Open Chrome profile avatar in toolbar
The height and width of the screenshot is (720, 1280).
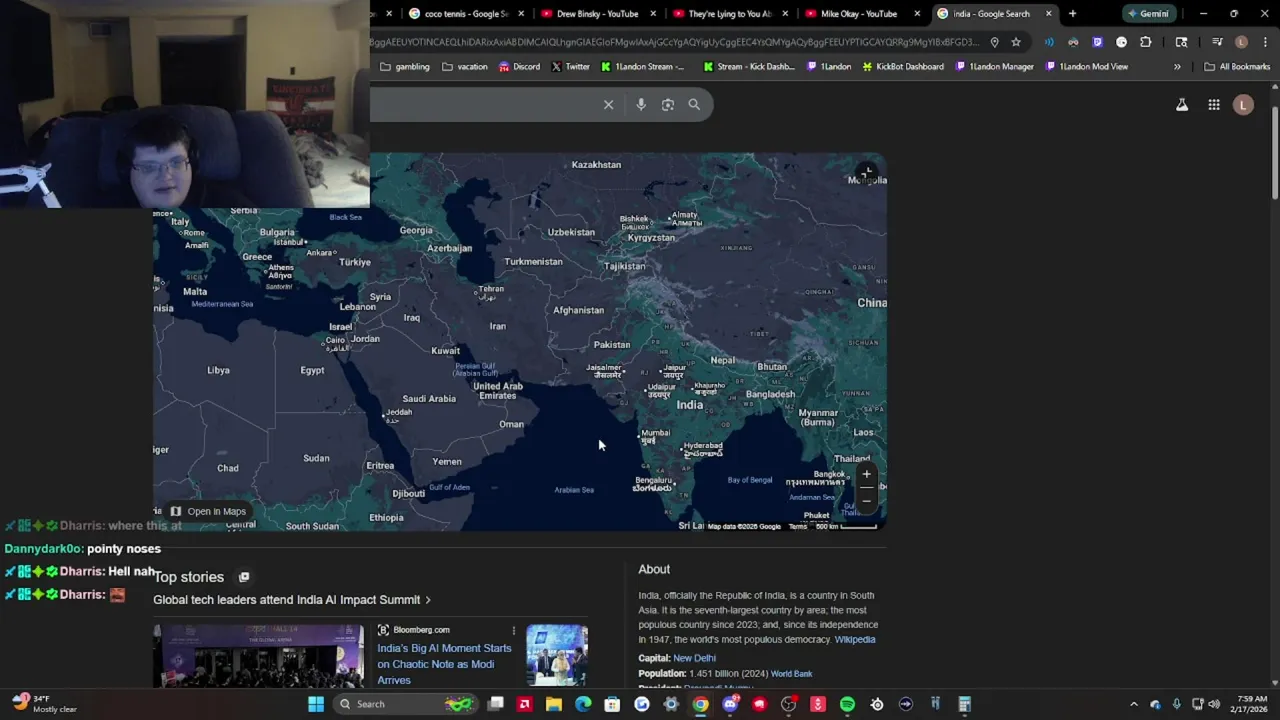[1241, 42]
